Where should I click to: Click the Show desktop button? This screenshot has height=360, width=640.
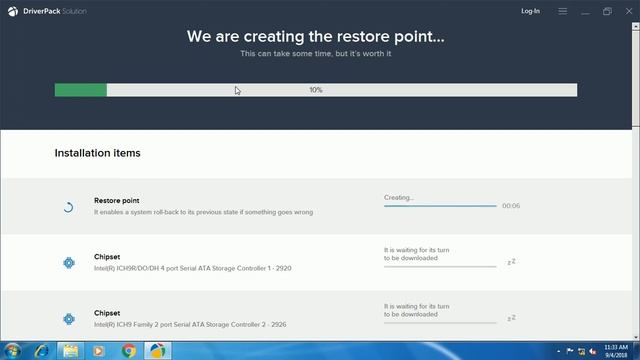pos(636,351)
